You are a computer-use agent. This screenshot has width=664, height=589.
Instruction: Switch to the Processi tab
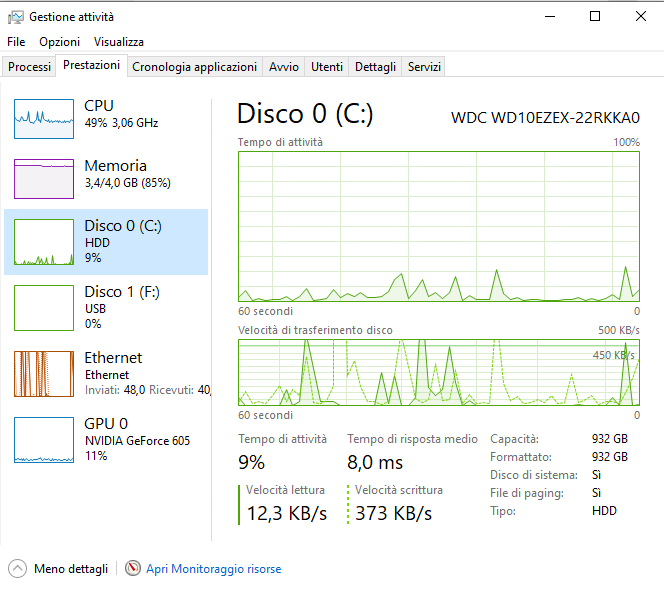tap(29, 67)
